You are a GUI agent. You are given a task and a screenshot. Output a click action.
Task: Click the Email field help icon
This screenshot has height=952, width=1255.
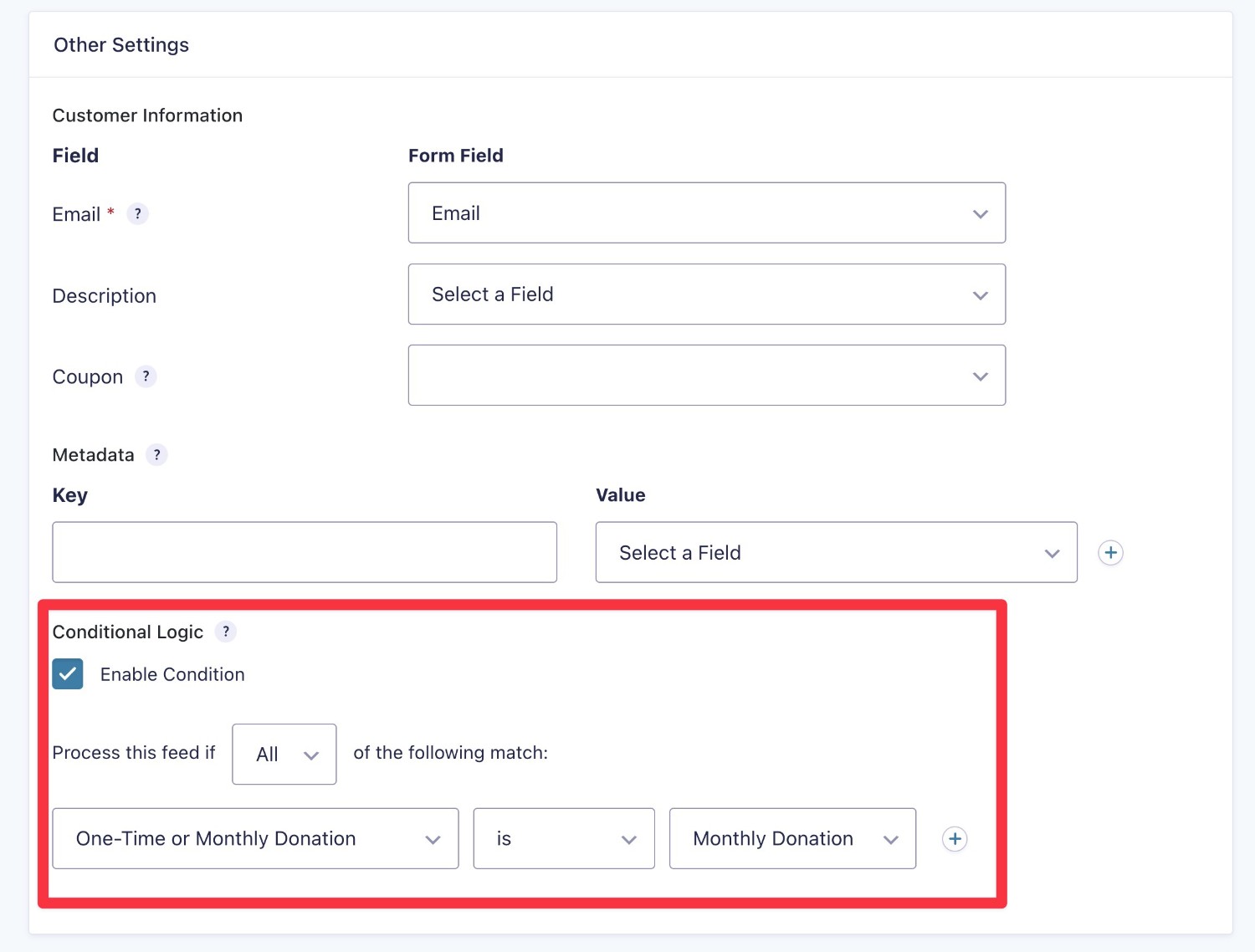click(138, 213)
